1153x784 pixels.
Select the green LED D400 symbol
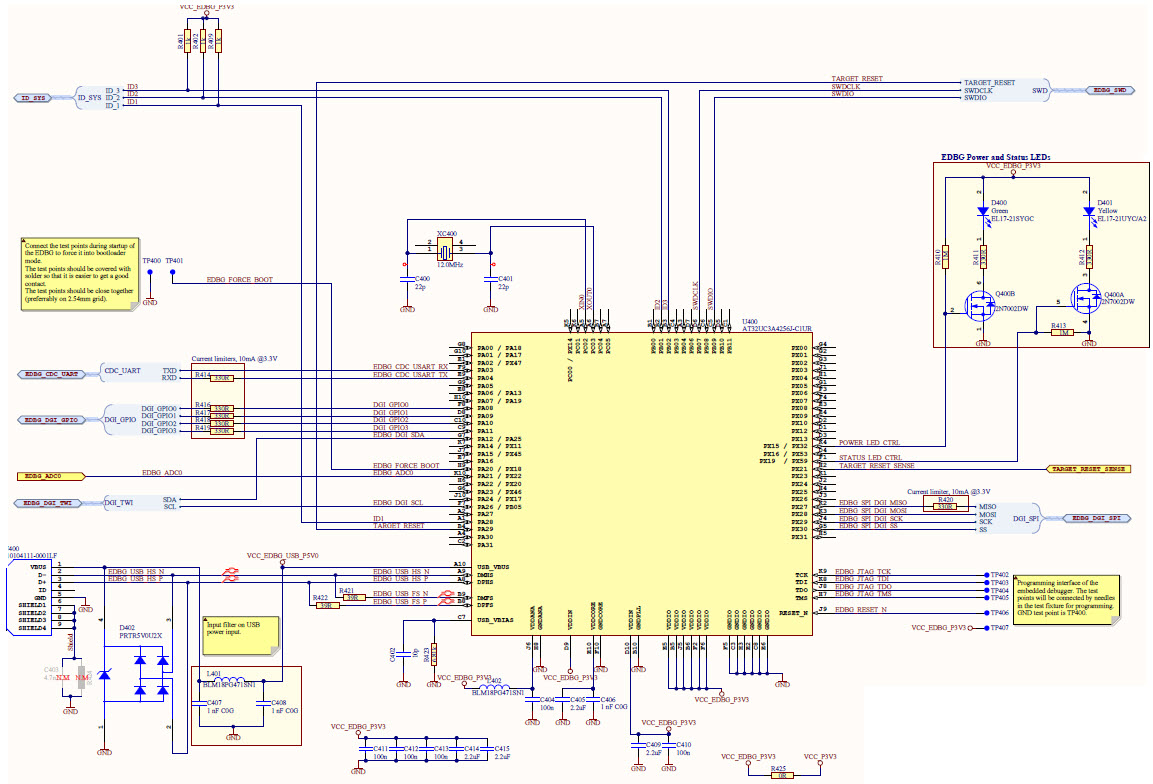click(981, 210)
